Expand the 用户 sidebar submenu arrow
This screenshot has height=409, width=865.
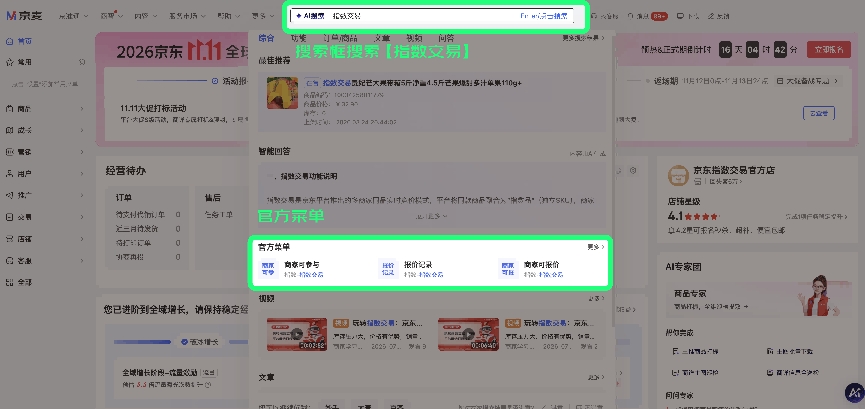coord(82,174)
